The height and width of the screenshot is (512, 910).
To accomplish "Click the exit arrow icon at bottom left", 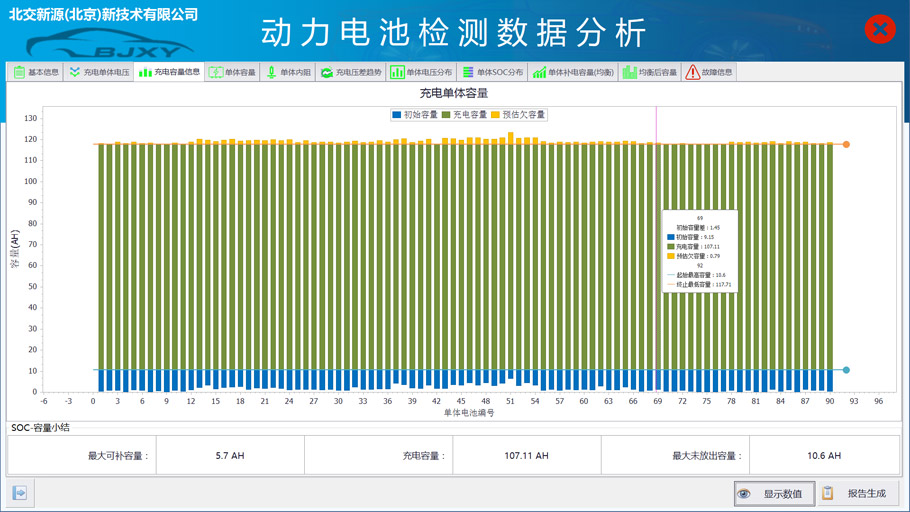I will [19, 492].
